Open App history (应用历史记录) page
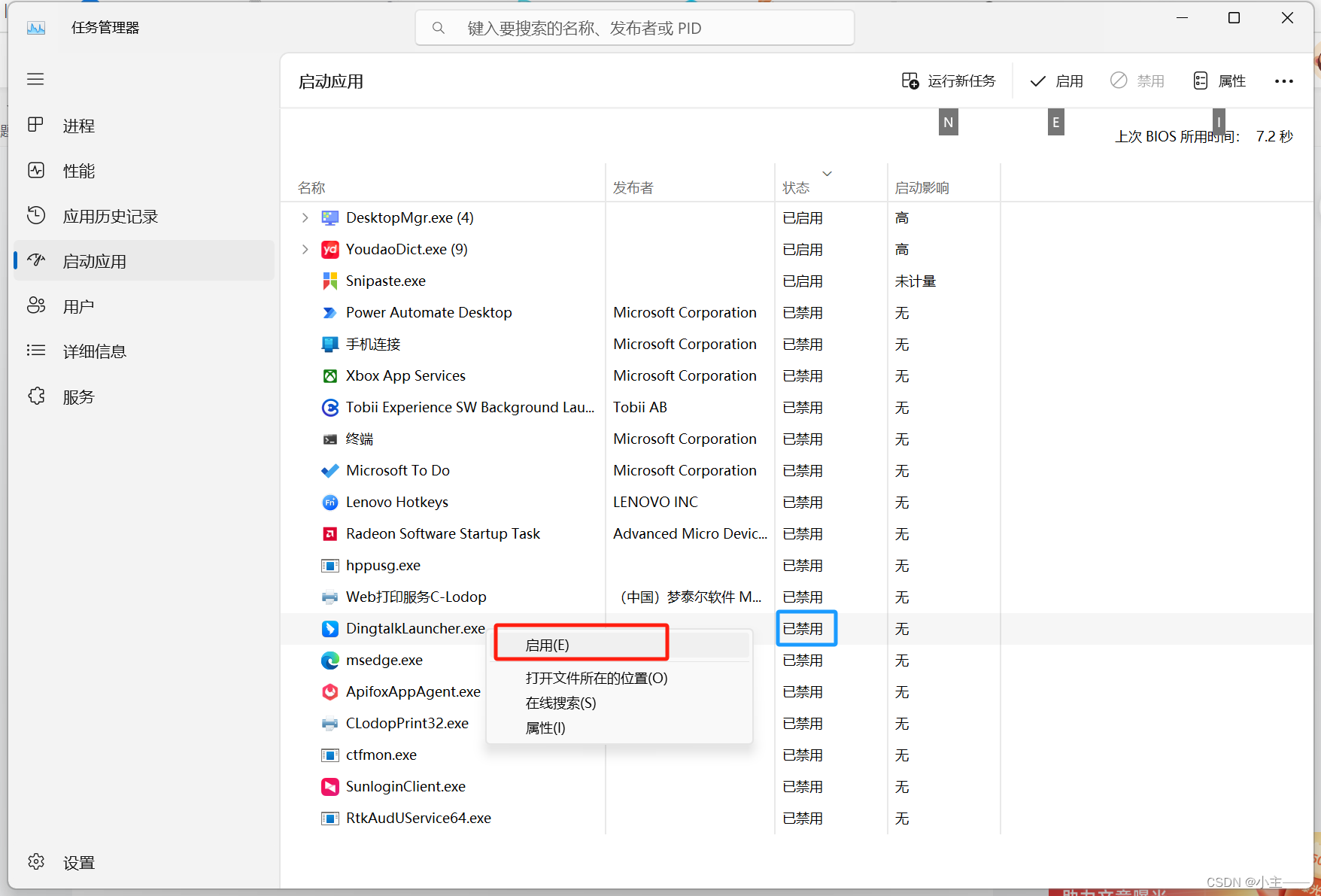1321x896 pixels. pyautogui.click(x=144, y=216)
